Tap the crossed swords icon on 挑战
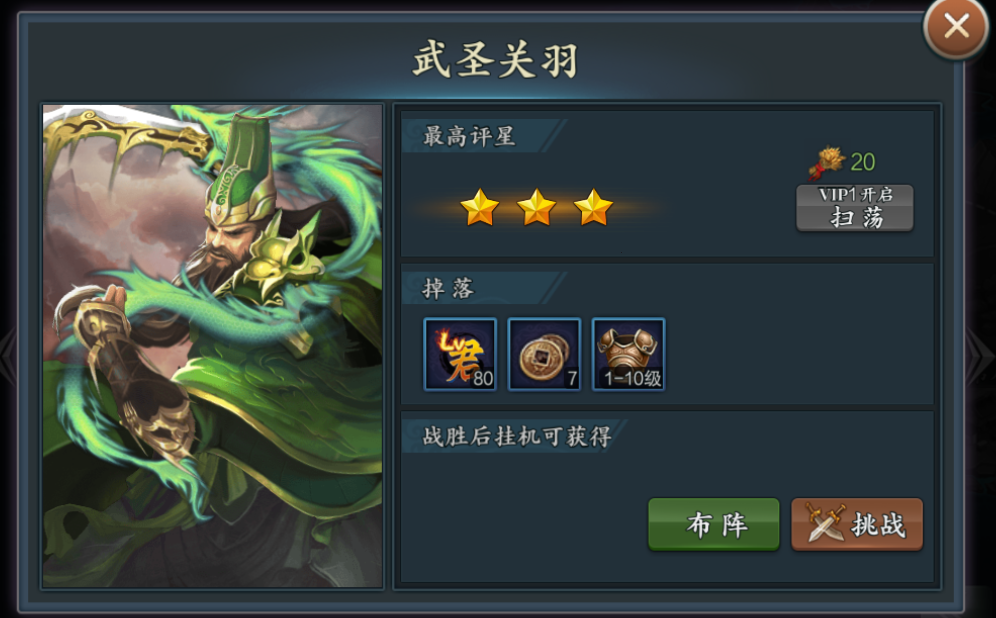 point(825,522)
